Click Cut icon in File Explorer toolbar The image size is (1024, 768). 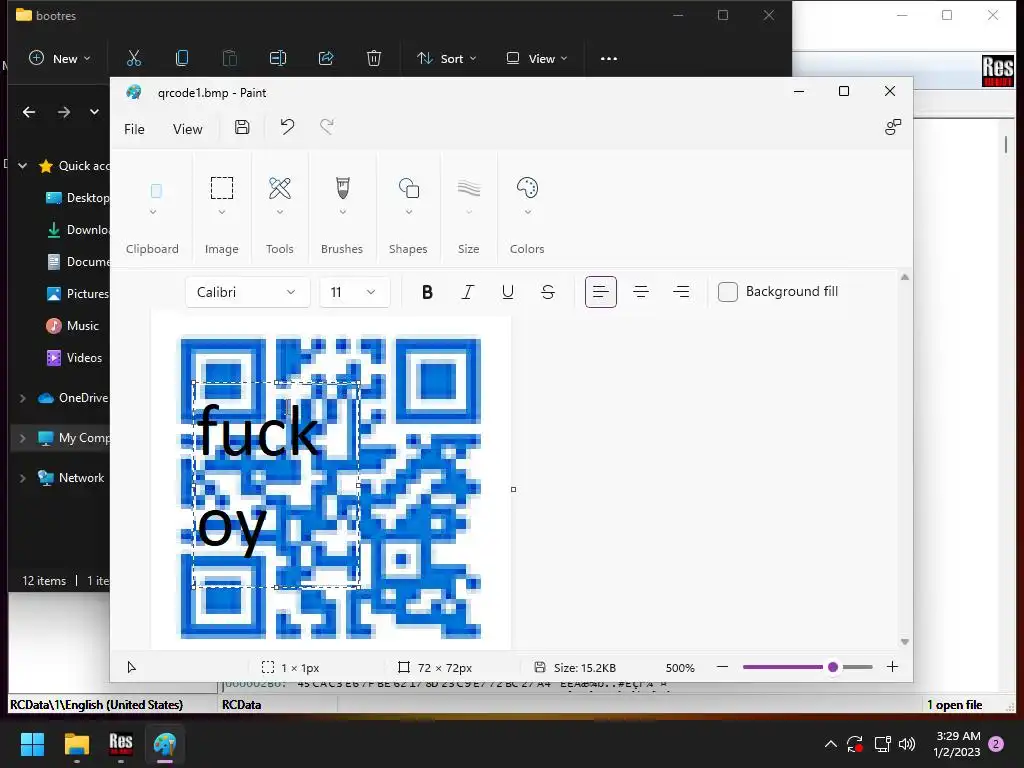[x=134, y=59]
